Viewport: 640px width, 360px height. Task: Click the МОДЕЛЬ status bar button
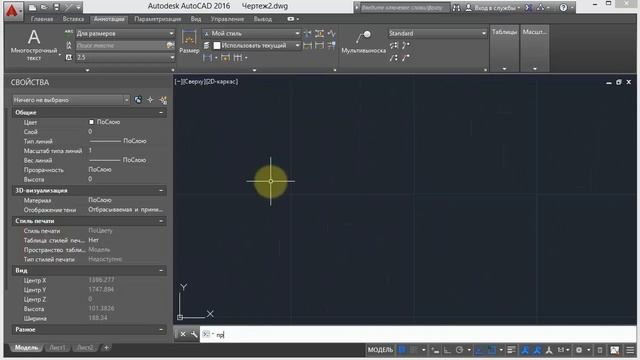(x=380, y=350)
